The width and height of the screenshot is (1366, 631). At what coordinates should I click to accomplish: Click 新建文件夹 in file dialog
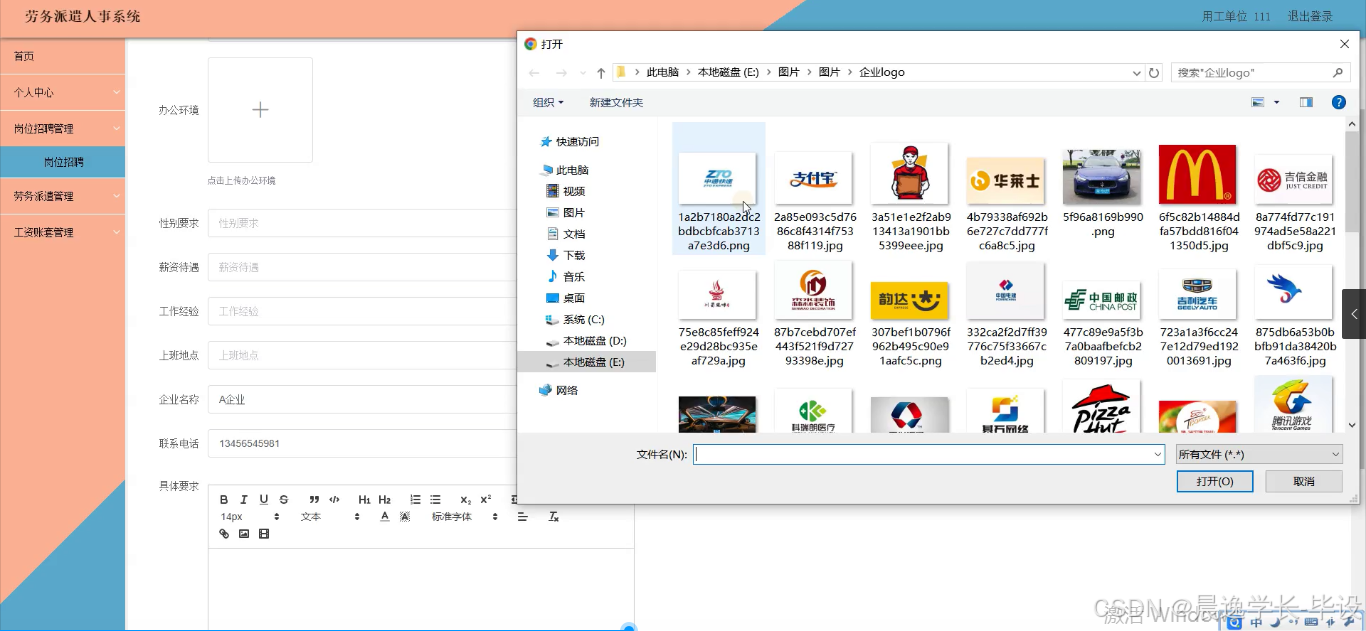(x=616, y=102)
